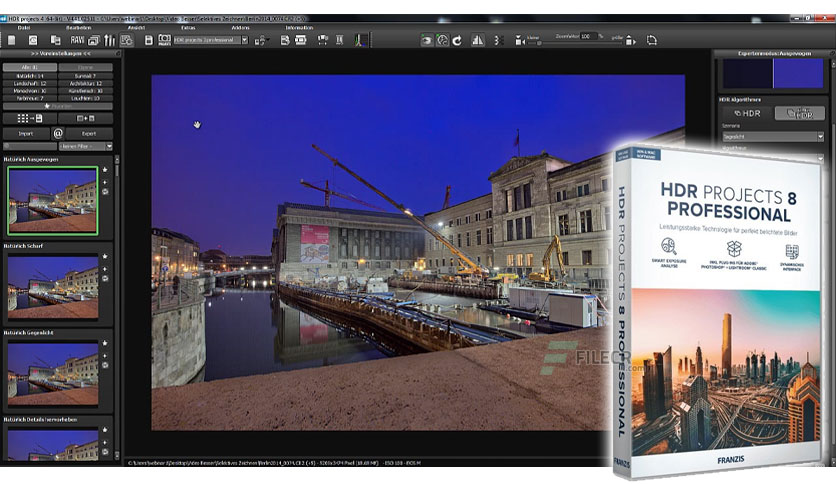The width and height of the screenshot is (836, 484).
Task: Click the icon at Voreinstellungen header's right end
Action: 118,54
